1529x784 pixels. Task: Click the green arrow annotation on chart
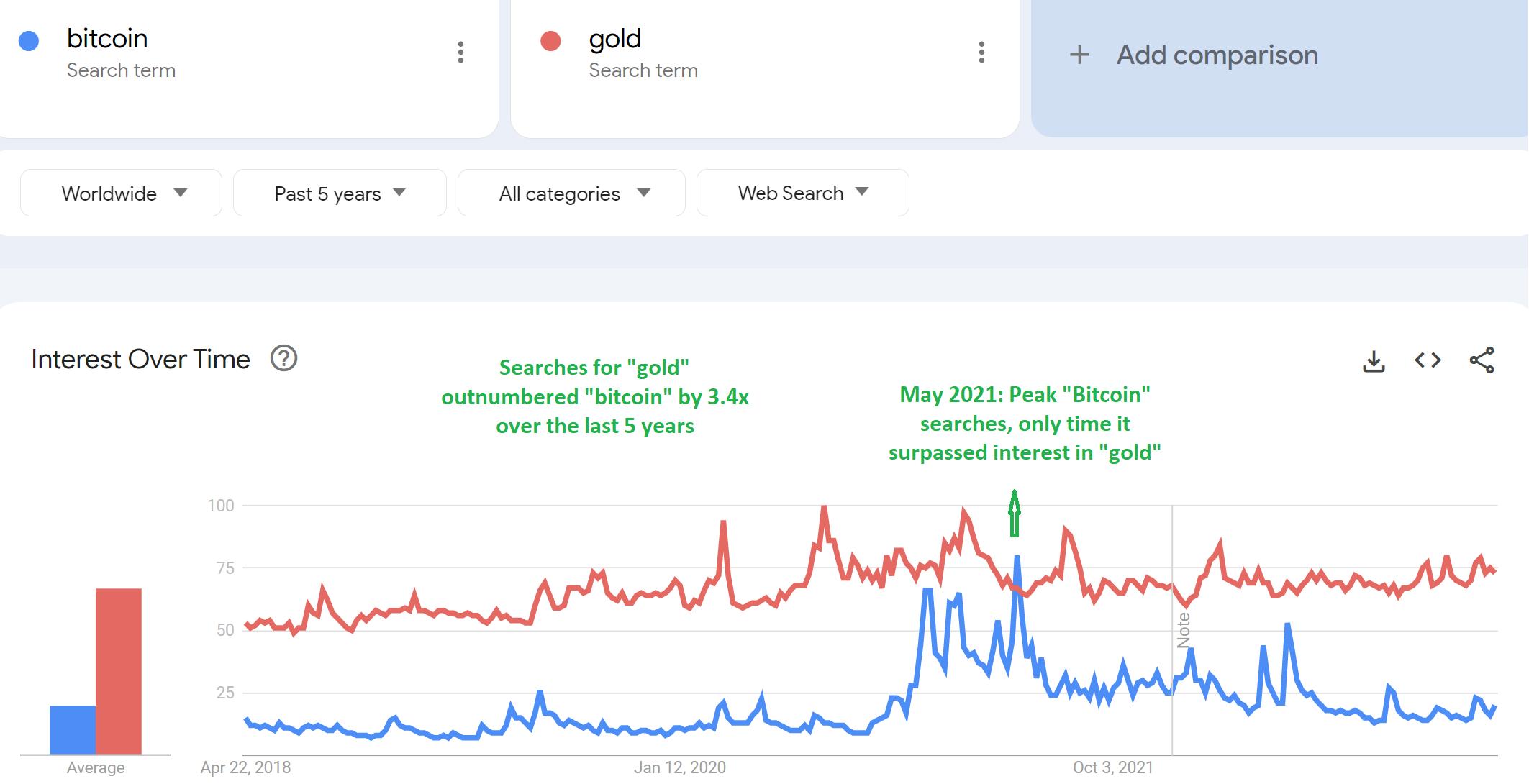1015,514
